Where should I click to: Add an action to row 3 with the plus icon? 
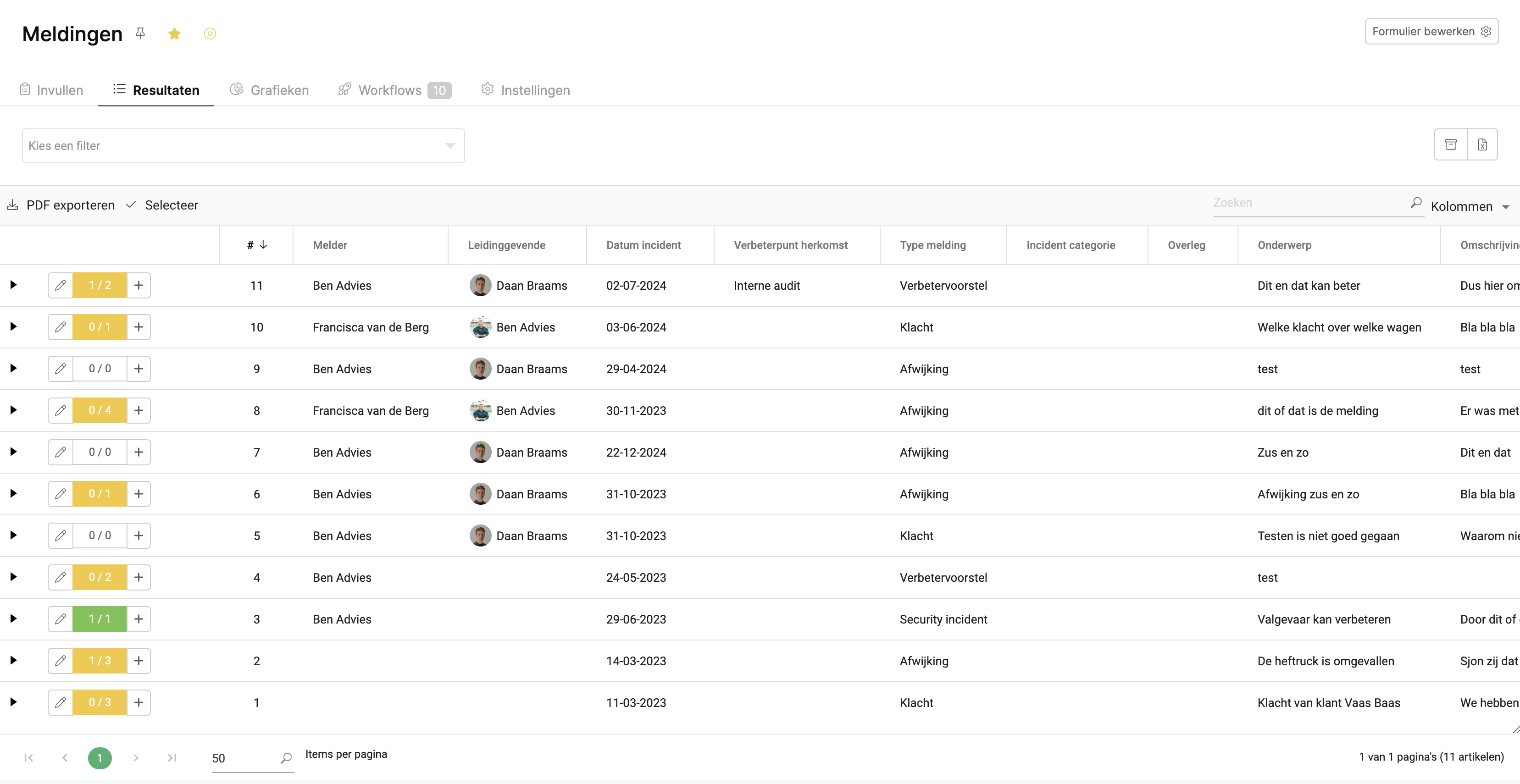tap(139, 619)
